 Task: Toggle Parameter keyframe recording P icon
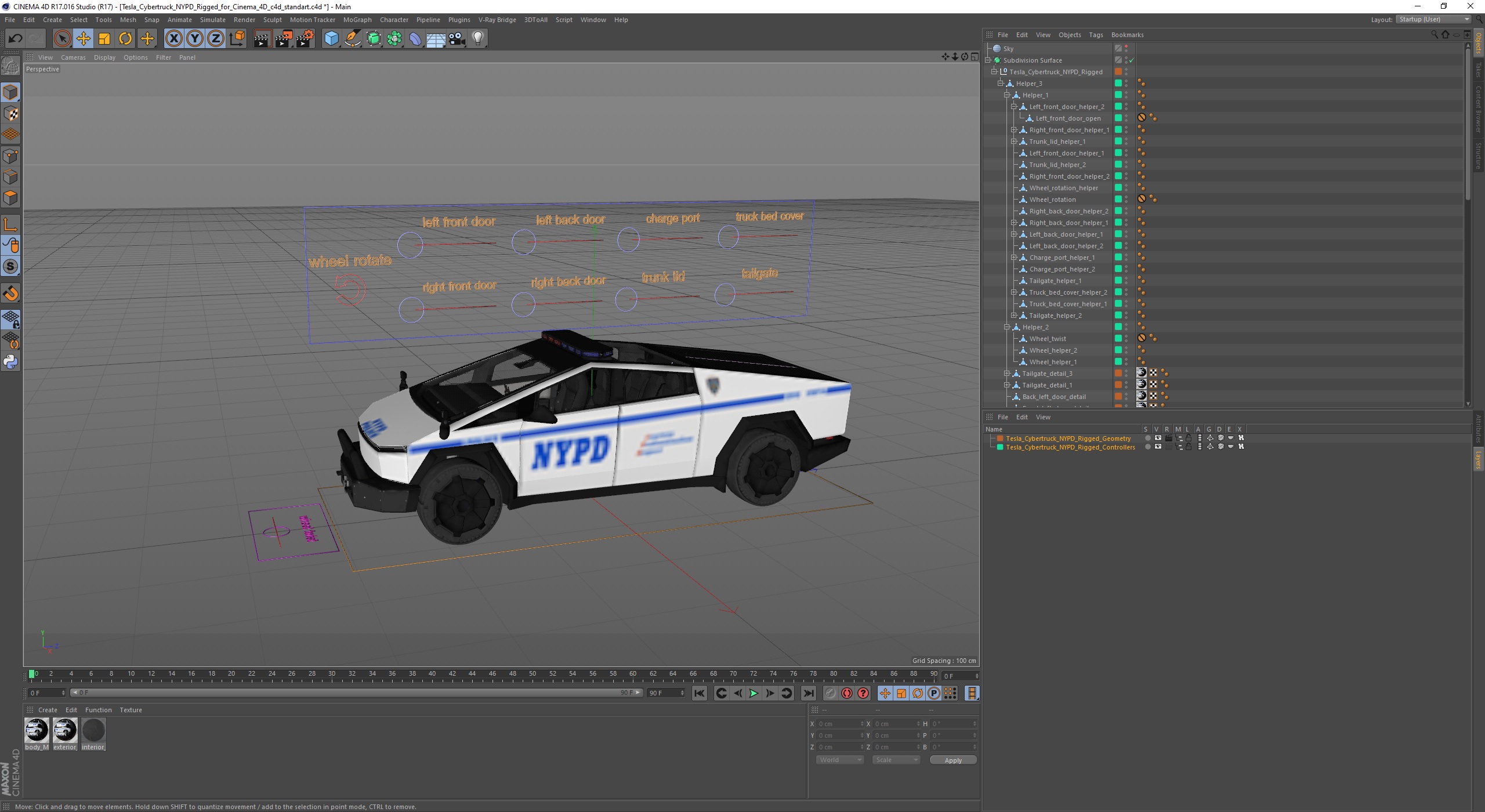pyautogui.click(x=933, y=693)
